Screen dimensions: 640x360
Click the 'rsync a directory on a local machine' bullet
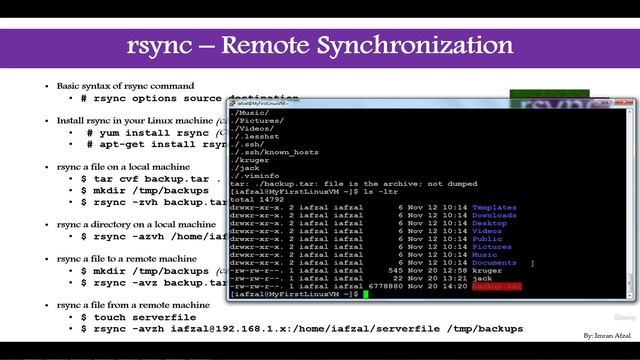[x=136, y=224]
